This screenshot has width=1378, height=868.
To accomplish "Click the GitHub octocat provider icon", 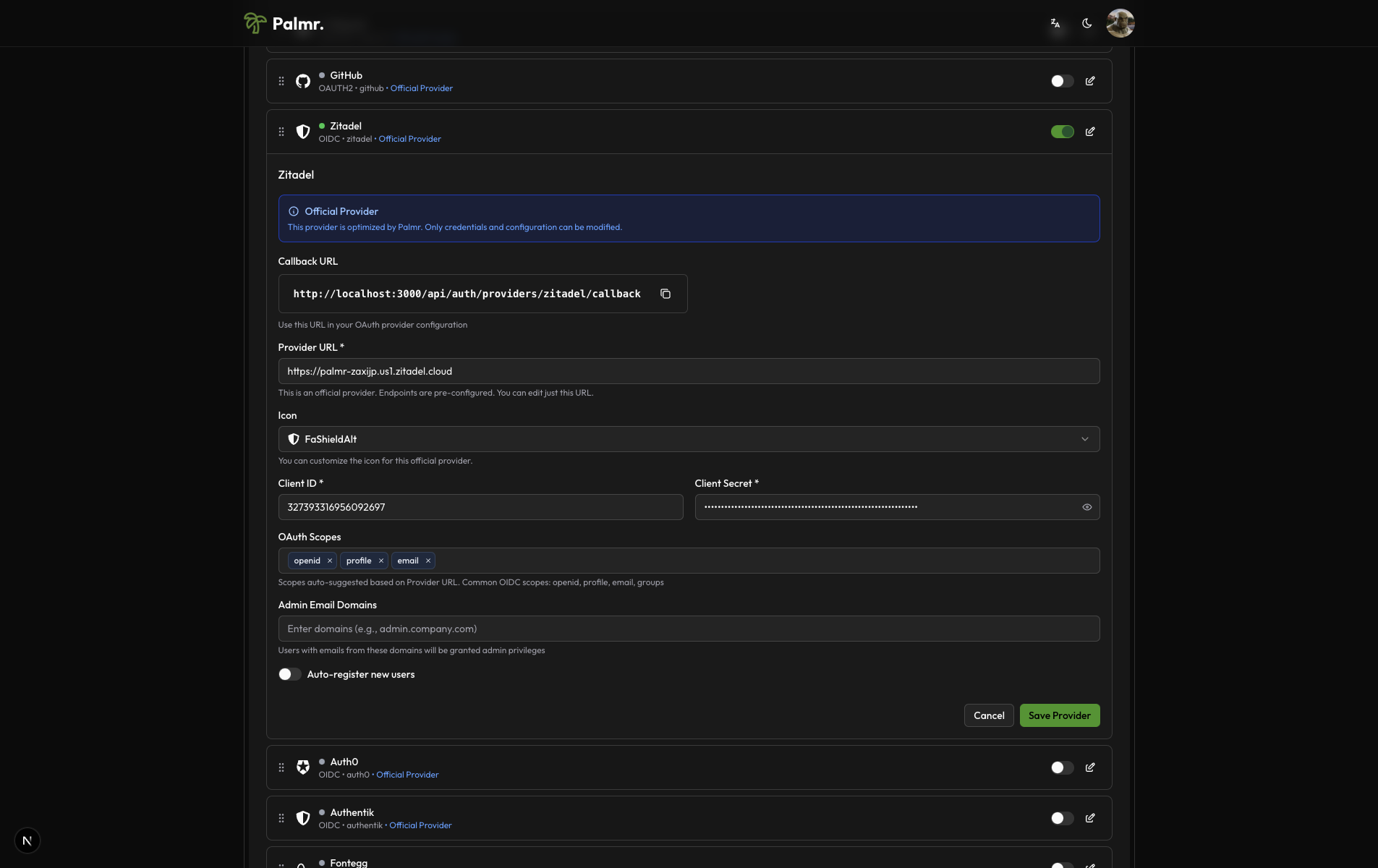I will pos(303,81).
